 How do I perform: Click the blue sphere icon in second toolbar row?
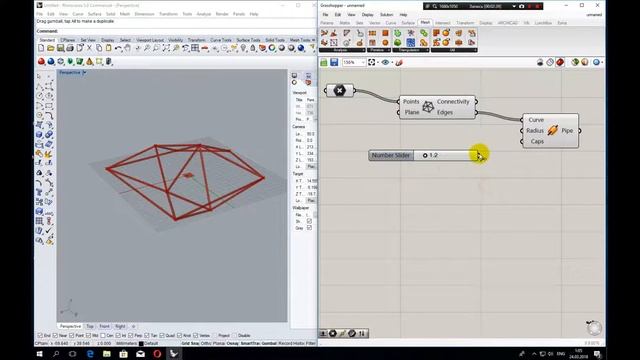point(51,62)
